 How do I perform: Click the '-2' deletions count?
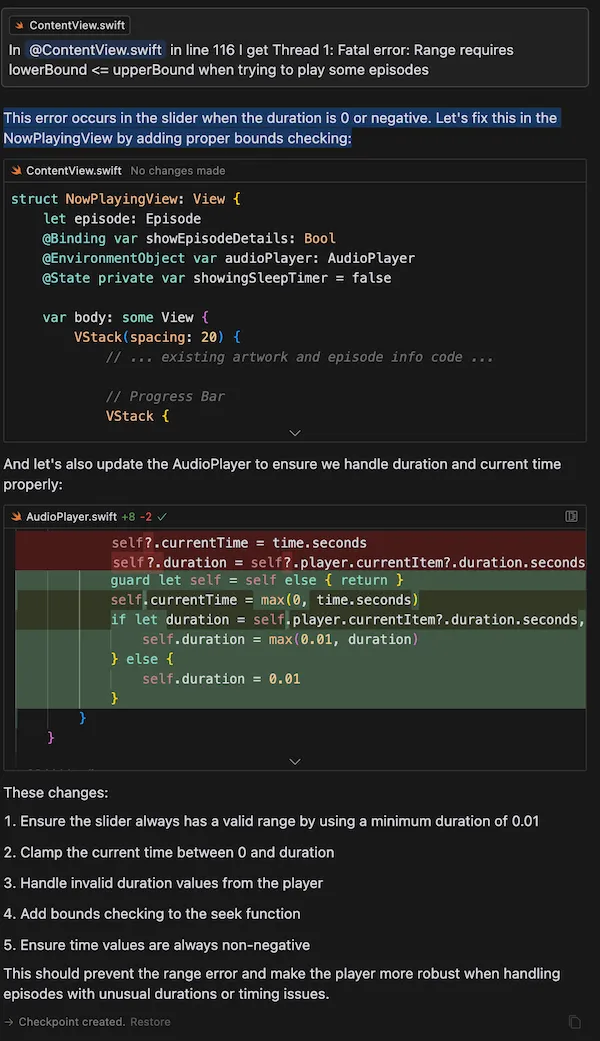coord(145,517)
